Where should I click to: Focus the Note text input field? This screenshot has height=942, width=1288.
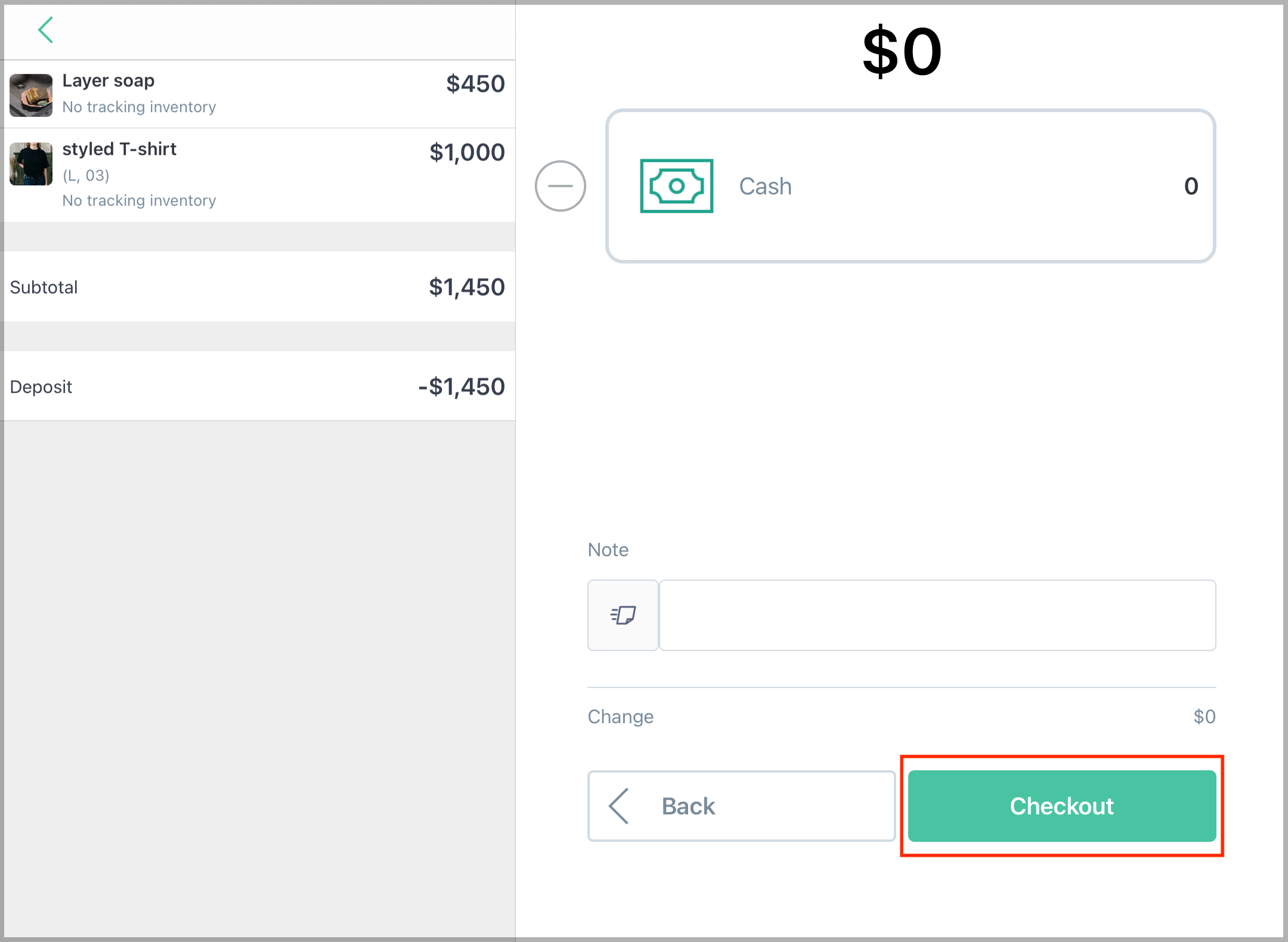[x=937, y=615]
